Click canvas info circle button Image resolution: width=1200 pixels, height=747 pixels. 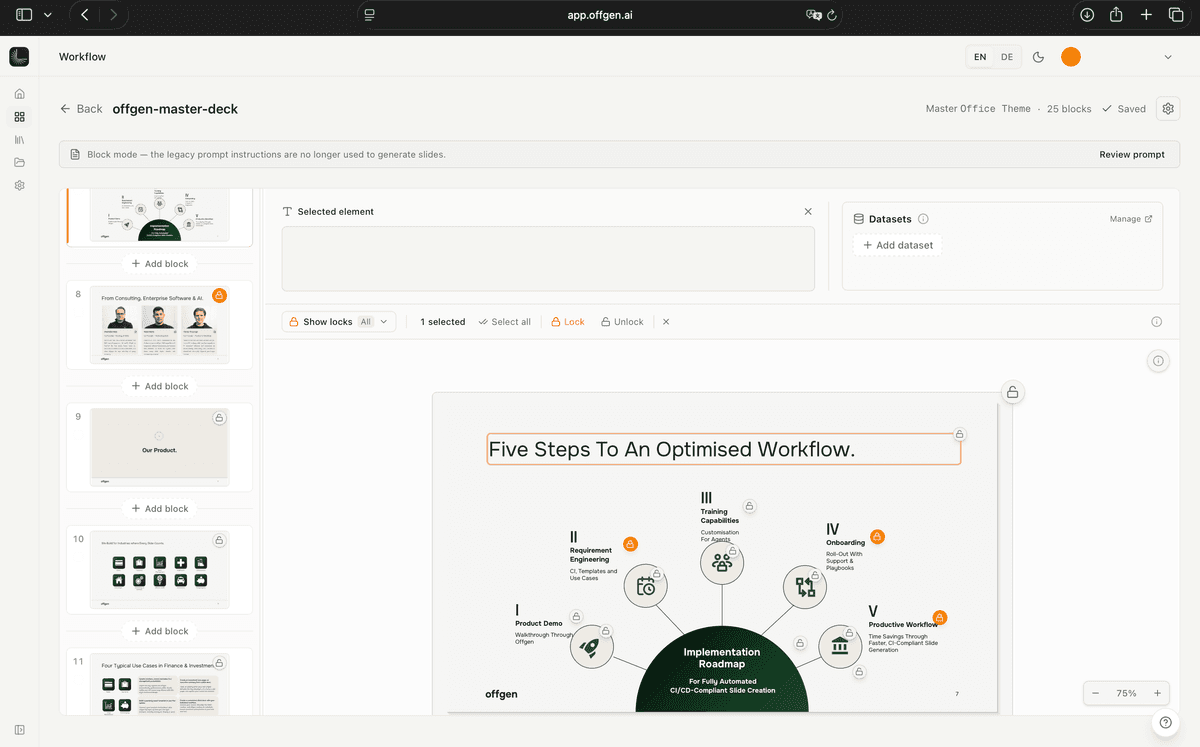[1158, 361]
